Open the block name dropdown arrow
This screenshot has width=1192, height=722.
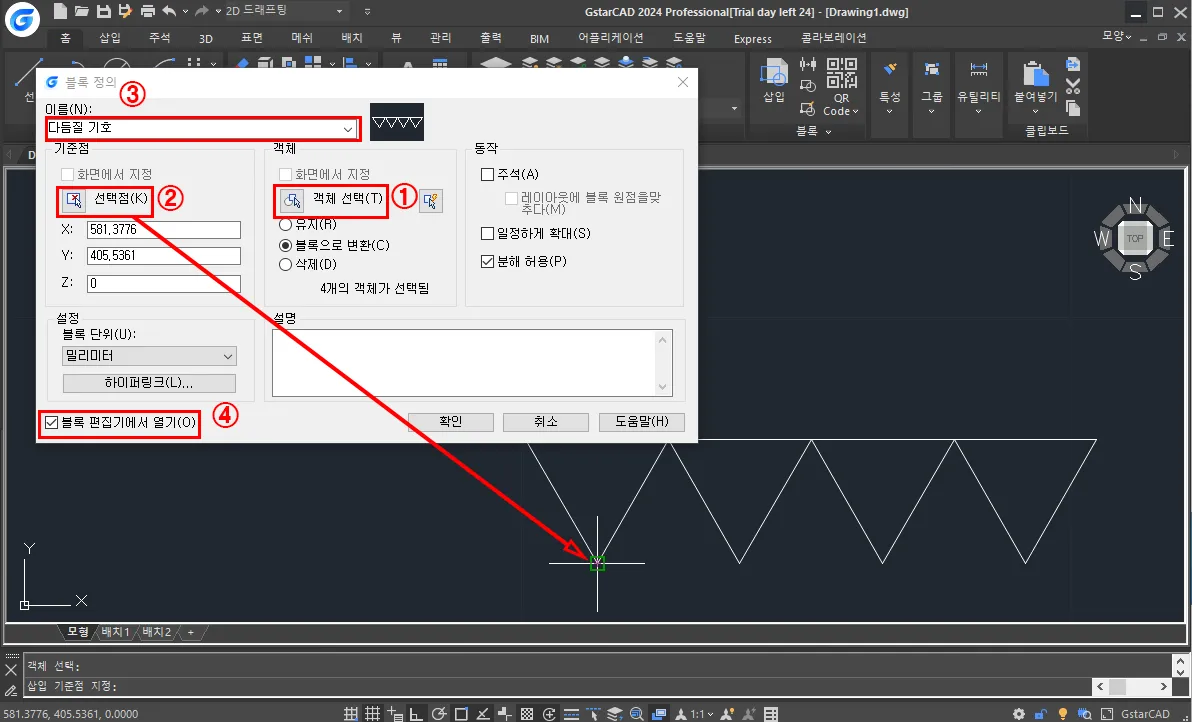tap(348, 129)
